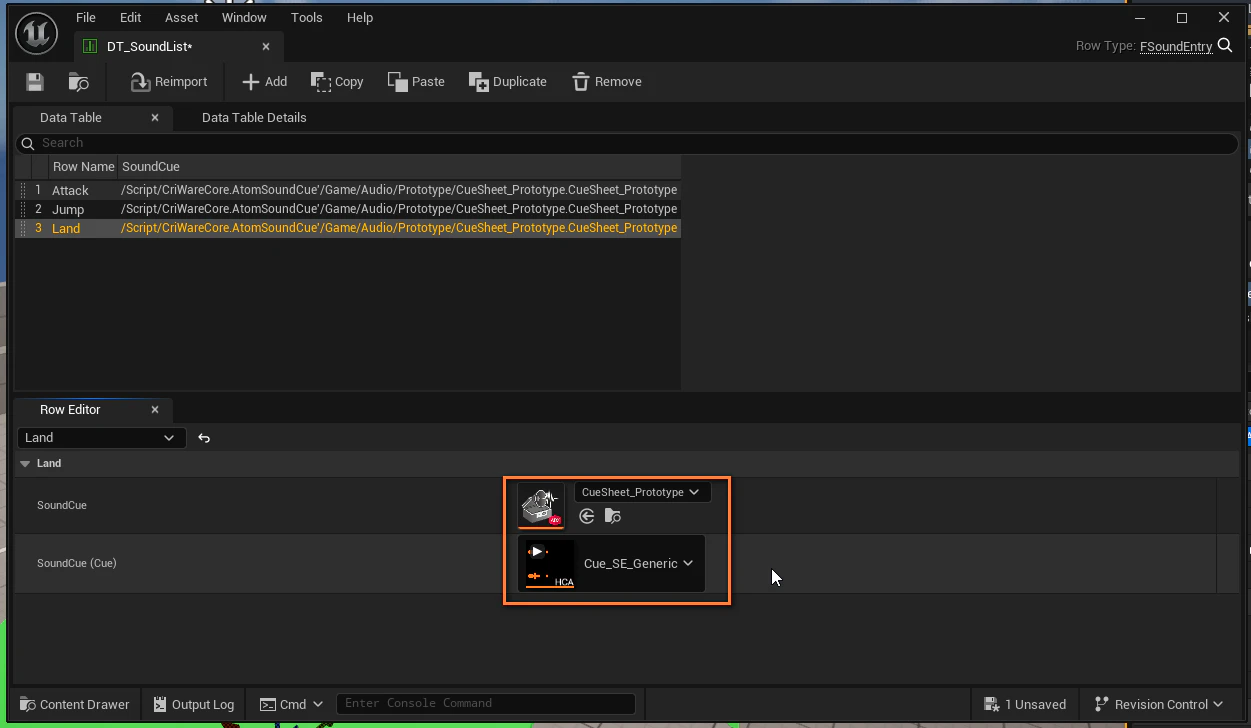Click the SoundCue path cell in the Attack row

[399, 190]
